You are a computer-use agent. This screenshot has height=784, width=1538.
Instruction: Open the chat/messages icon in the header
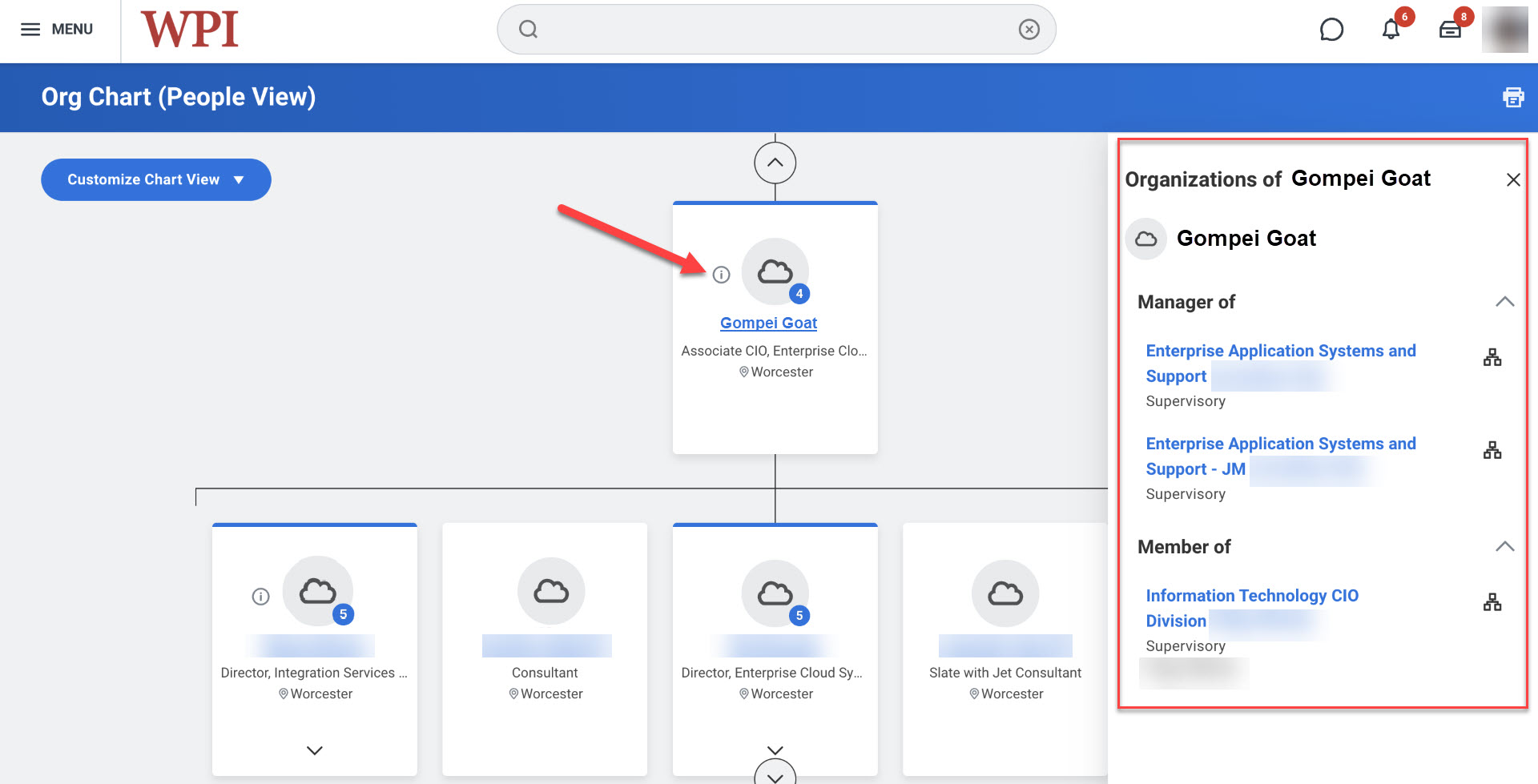pyautogui.click(x=1332, y=29)
